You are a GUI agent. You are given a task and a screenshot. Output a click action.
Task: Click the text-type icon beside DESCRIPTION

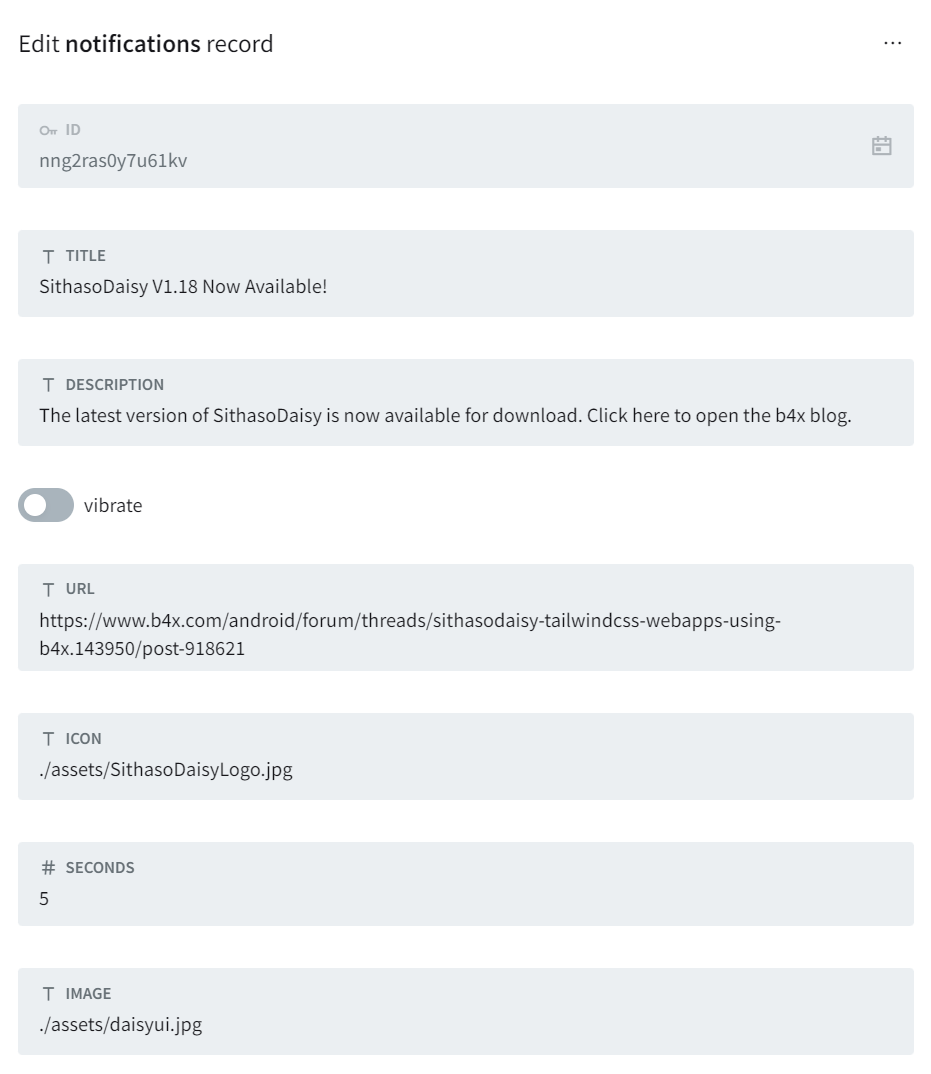48,385
